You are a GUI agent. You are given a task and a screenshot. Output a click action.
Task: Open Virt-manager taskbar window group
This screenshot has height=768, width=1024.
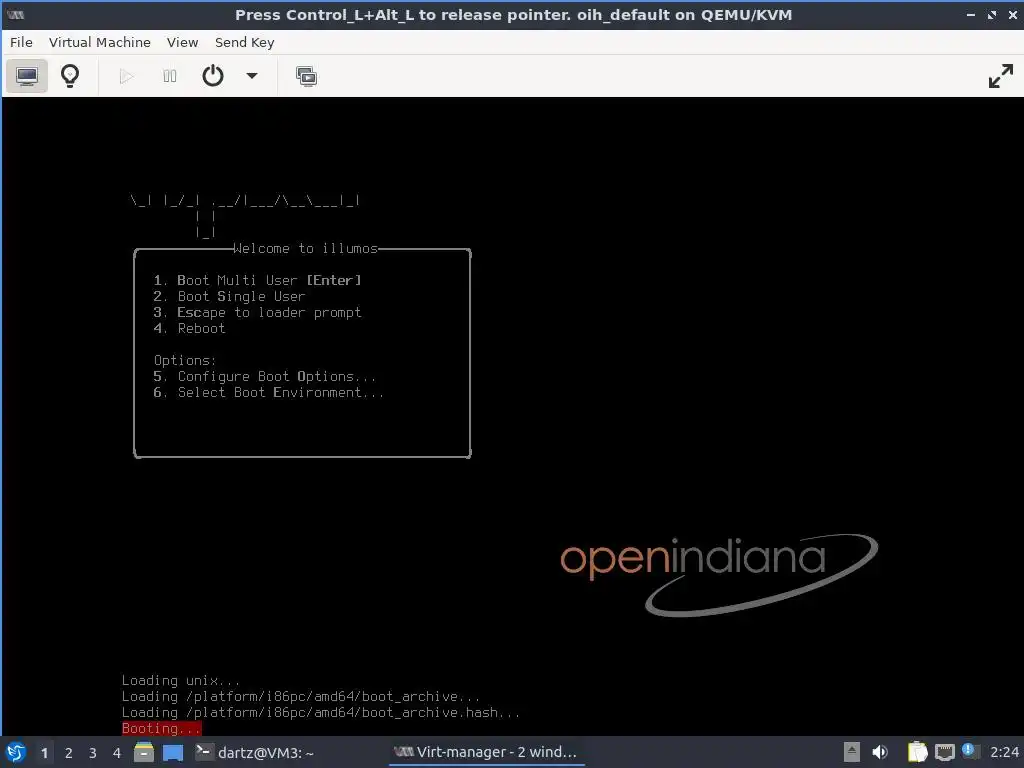(487, 752)
